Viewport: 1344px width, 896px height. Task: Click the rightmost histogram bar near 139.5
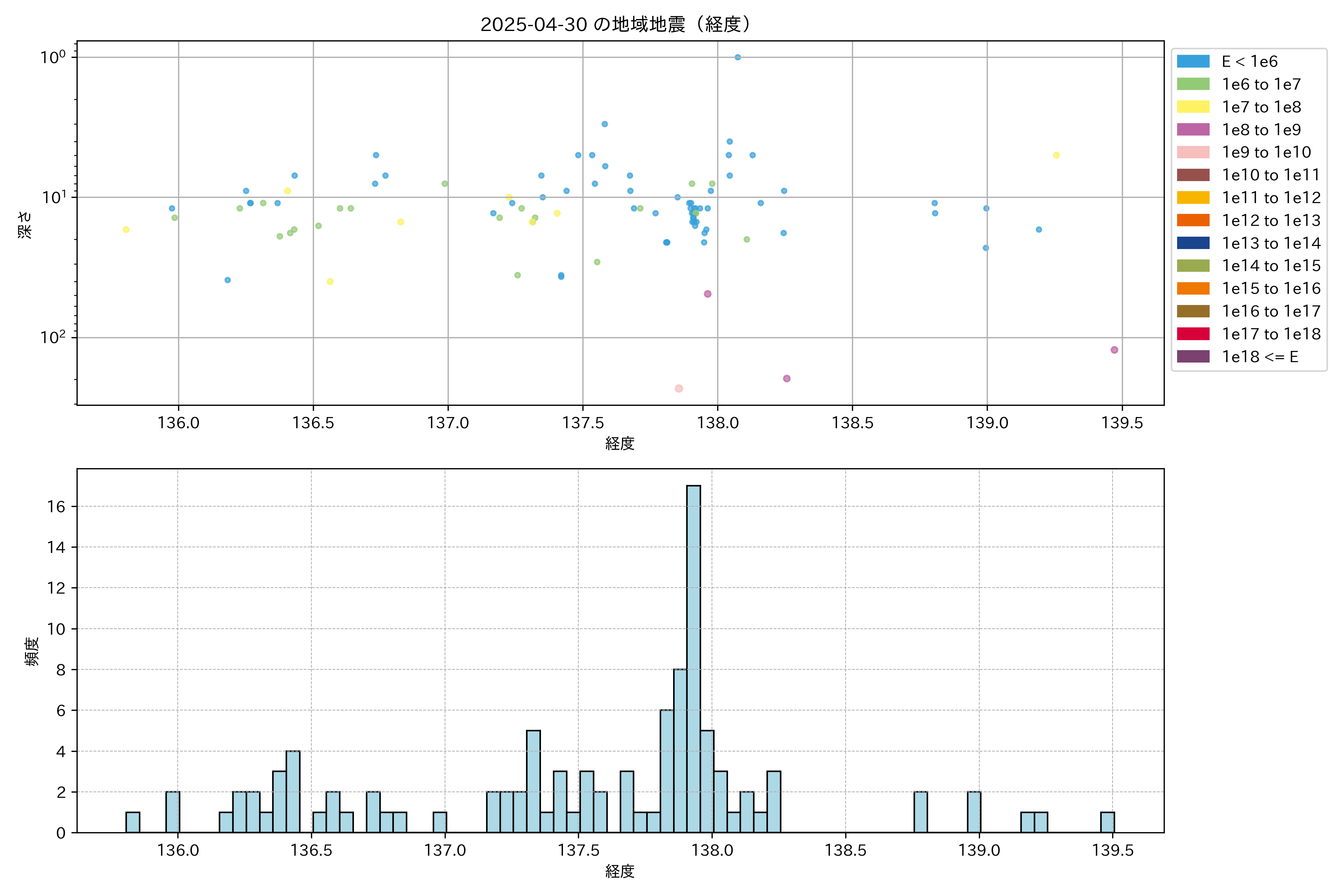pyautogui.click(x=1107, y=822)
